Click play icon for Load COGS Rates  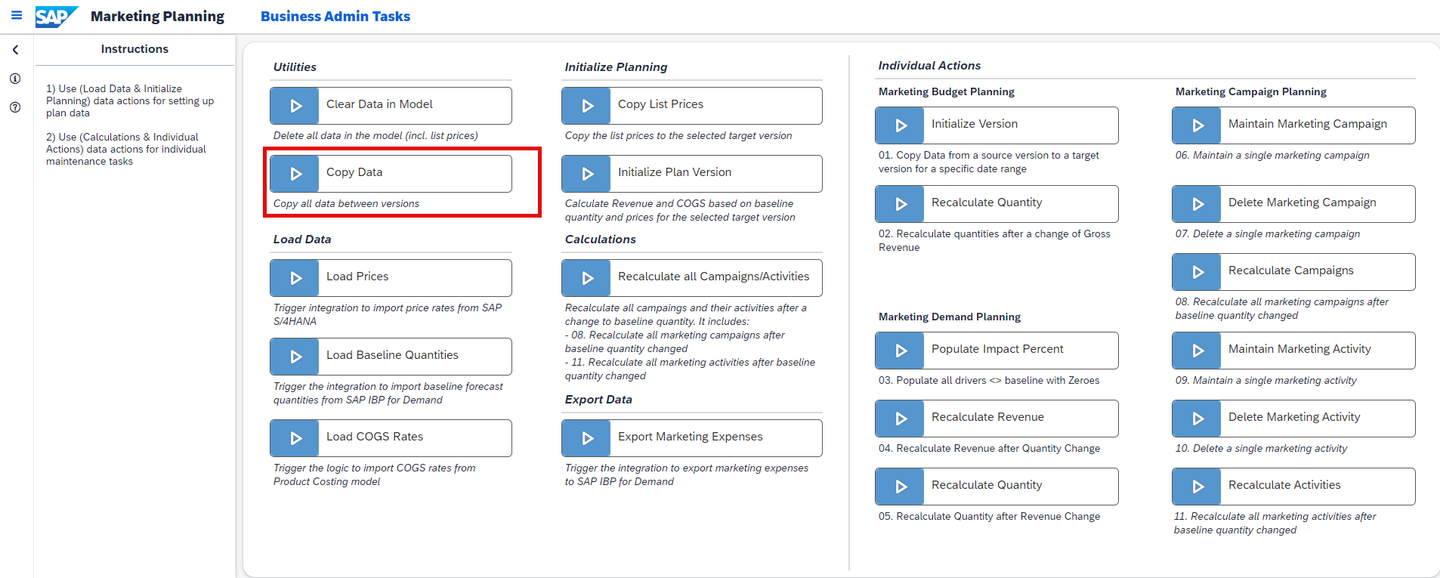click(x=295, y=437)
